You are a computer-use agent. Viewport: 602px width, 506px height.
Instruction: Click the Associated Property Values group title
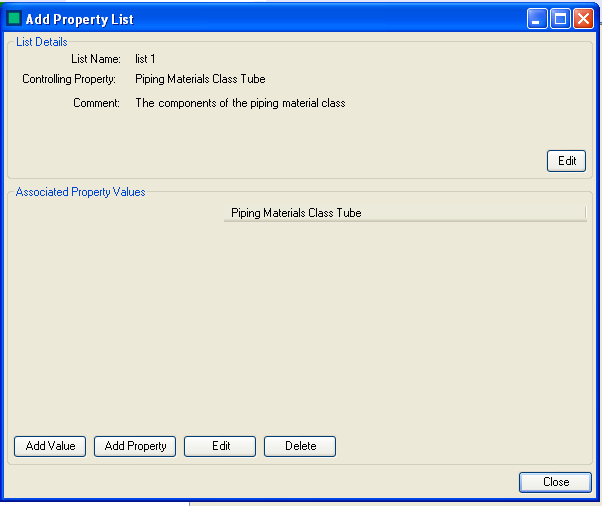pos(80,192)
